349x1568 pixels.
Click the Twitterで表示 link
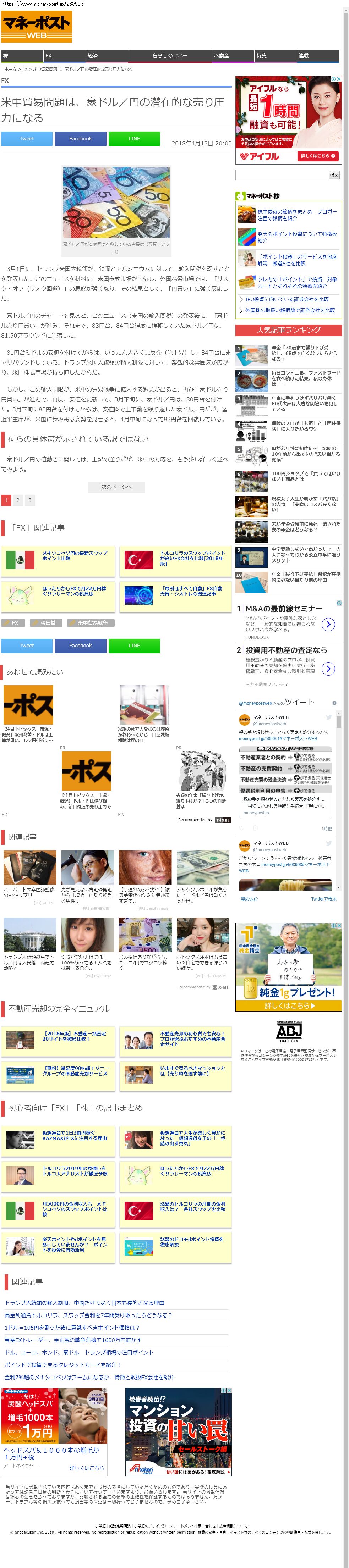coord(323,899)
